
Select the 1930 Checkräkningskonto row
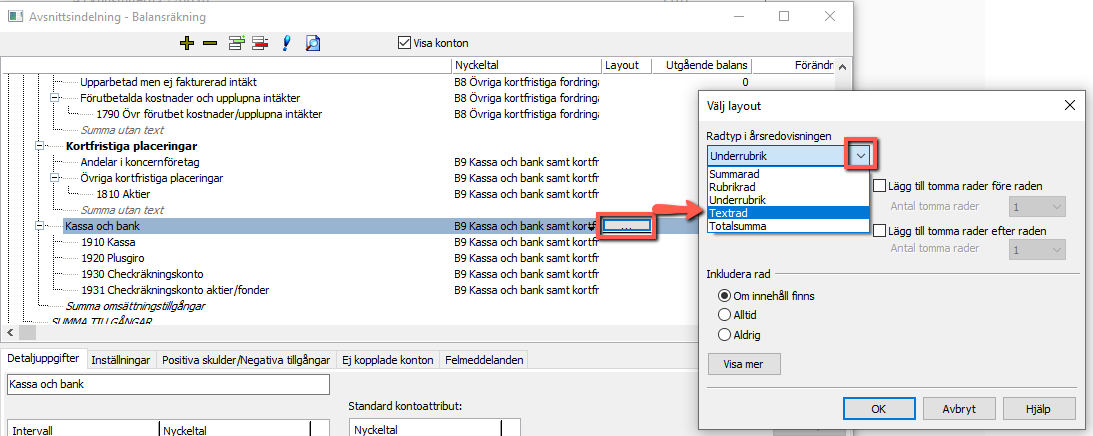tap(142, 274)
